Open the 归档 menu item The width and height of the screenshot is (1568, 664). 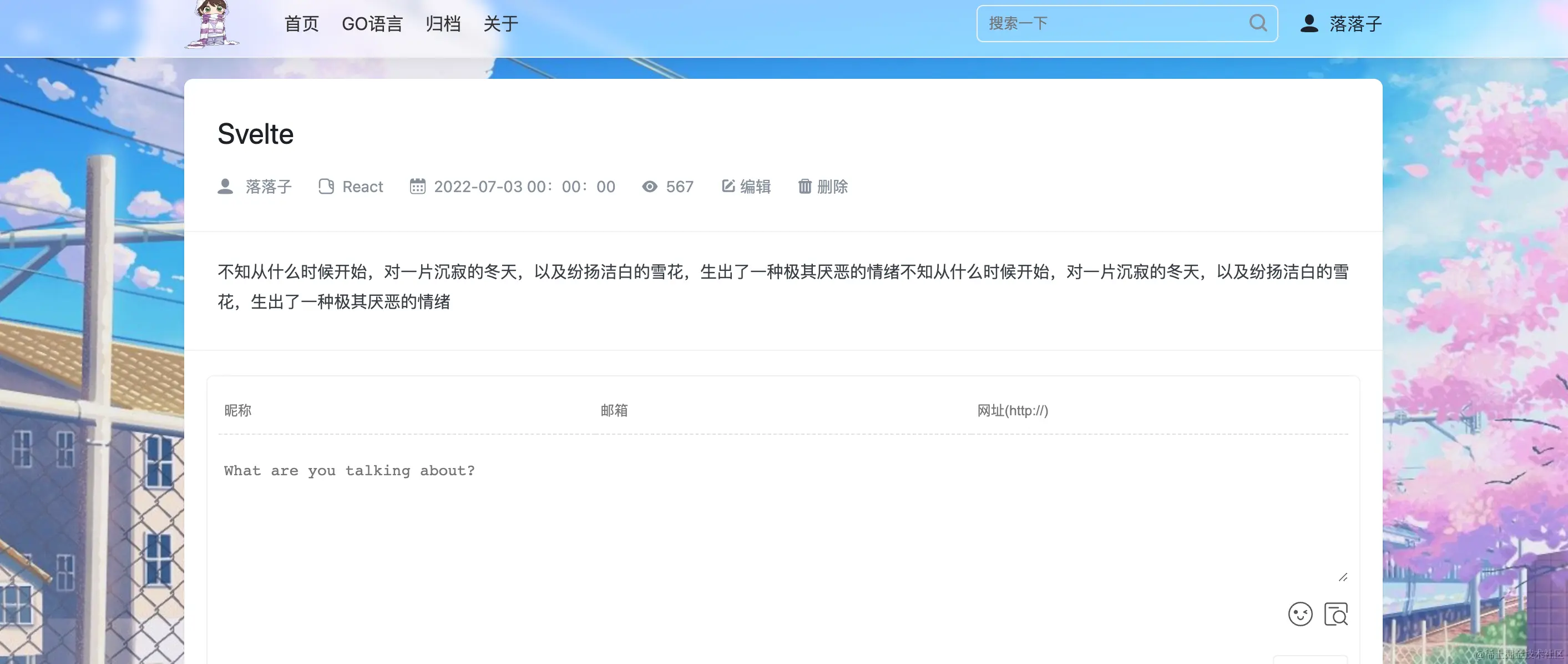443,24
